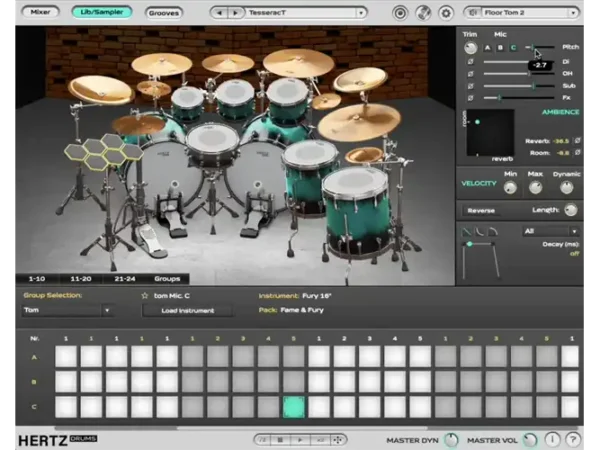Go to the next preset arrow
The width and height of the screenshot is (600, 450).
point(235,13)
